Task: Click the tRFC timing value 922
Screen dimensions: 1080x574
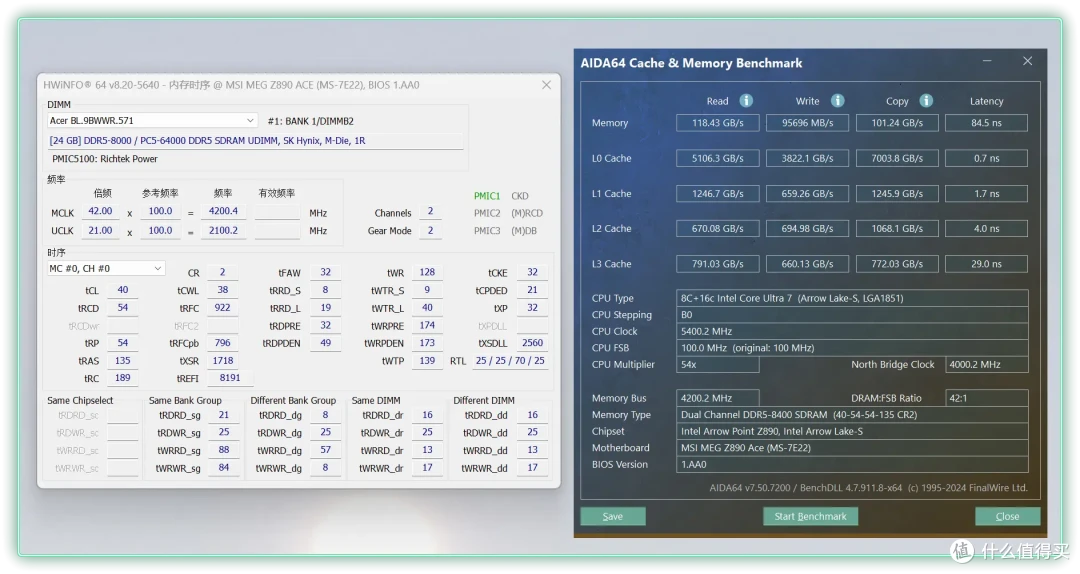Action: point(222,307)
